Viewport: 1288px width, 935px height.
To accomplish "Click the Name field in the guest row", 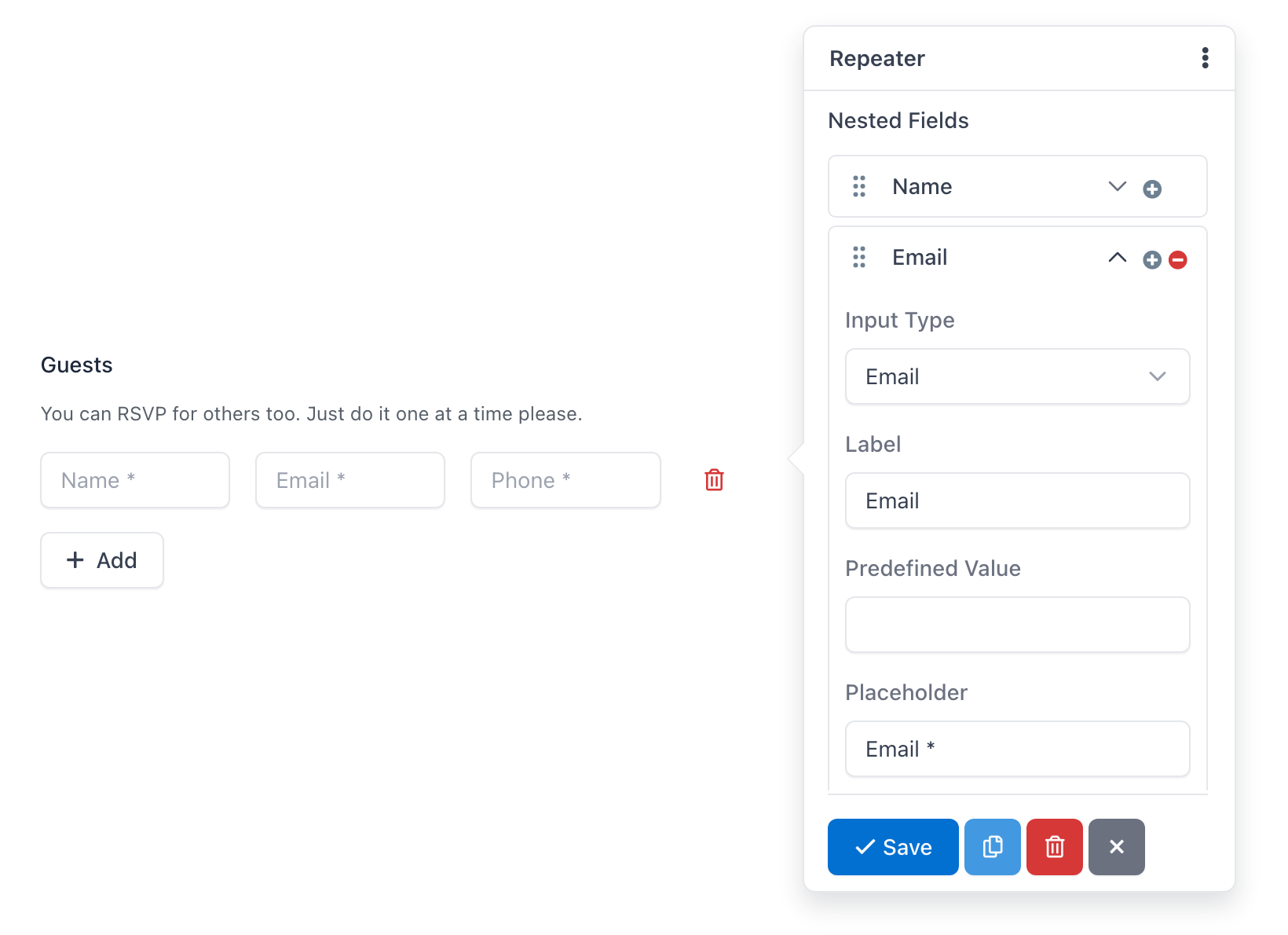I will (x=135, y=480).
